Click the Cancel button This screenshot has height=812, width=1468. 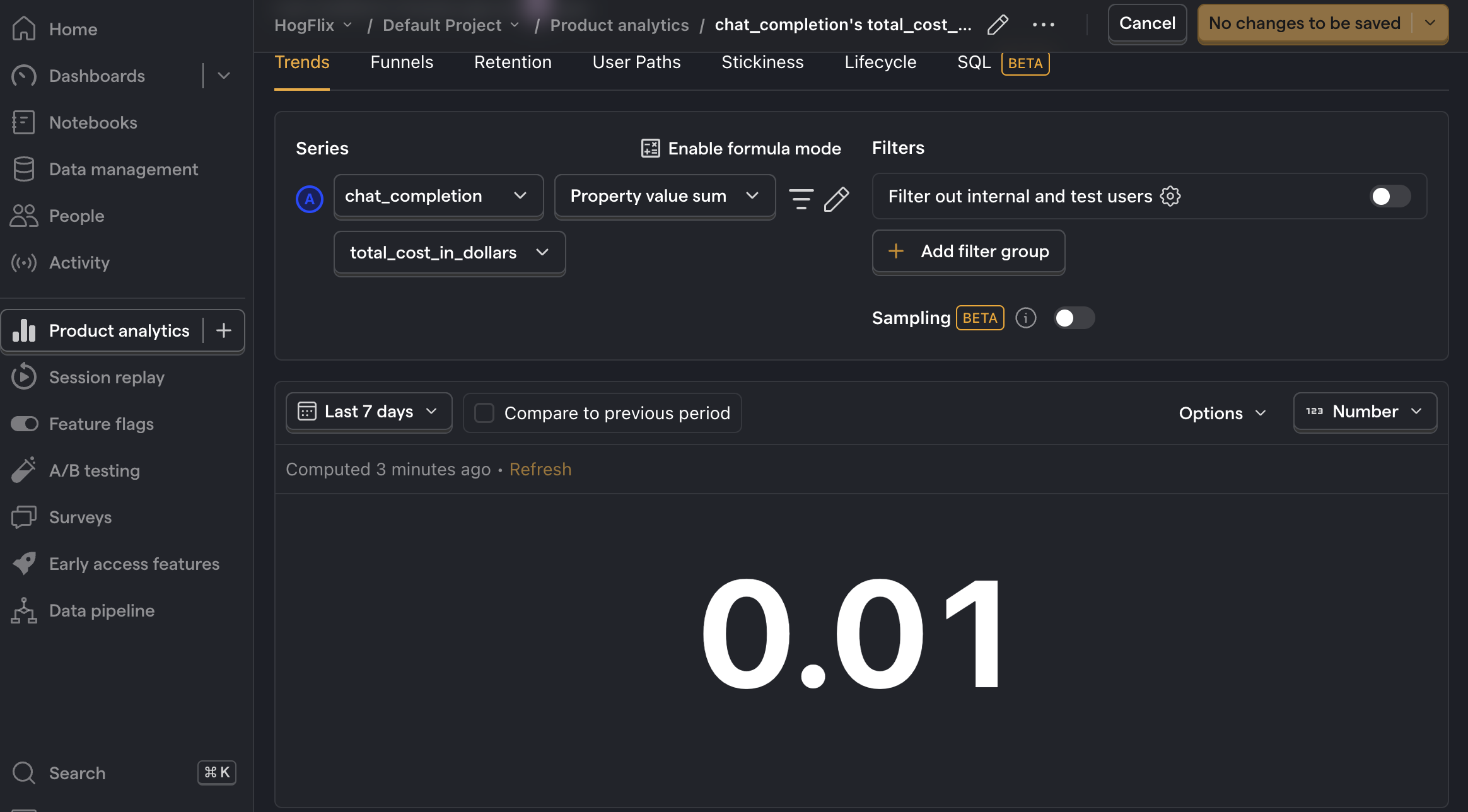pos(1147,23)
